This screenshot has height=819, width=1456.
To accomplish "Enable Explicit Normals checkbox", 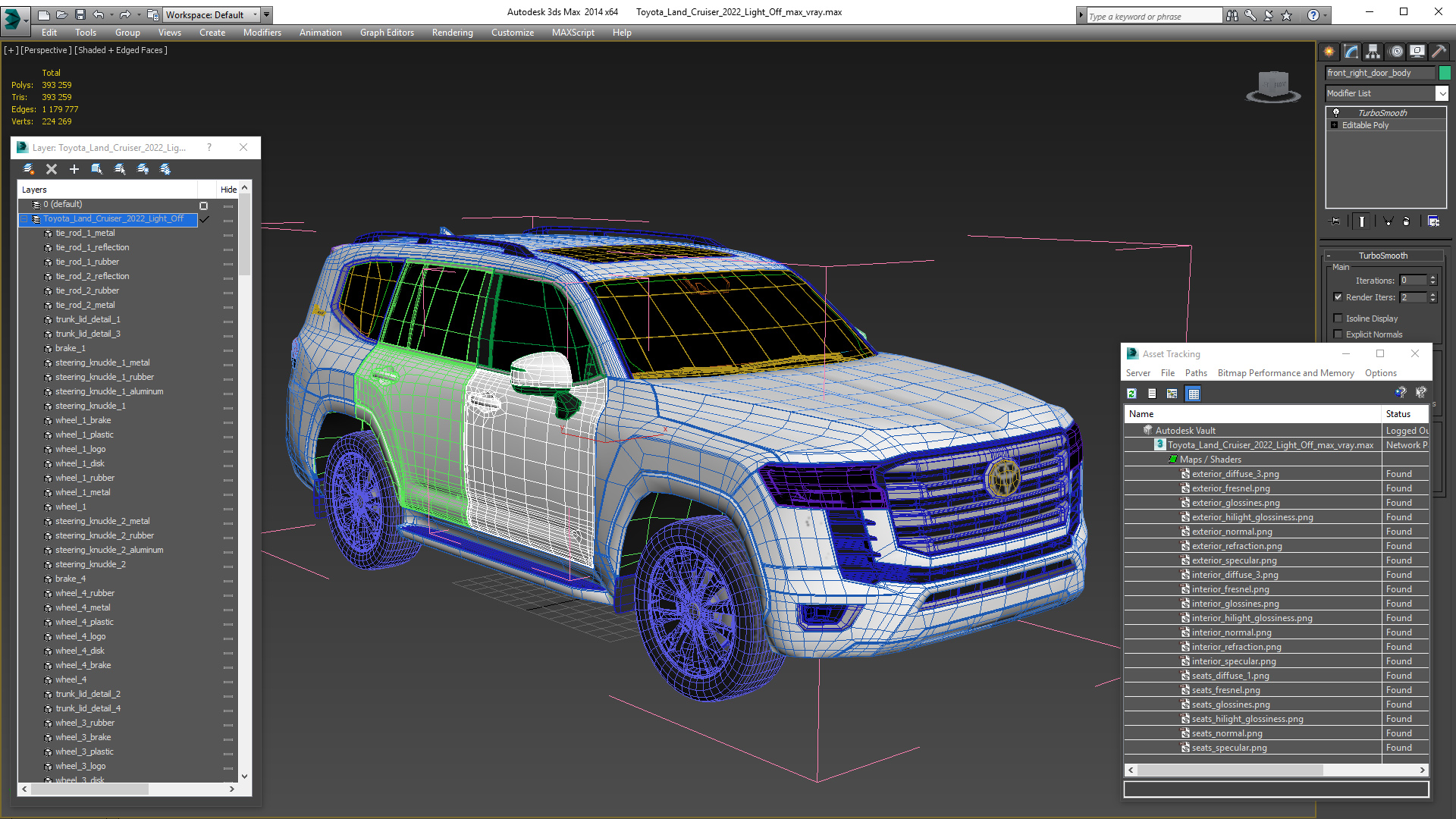I will 1338,334.
